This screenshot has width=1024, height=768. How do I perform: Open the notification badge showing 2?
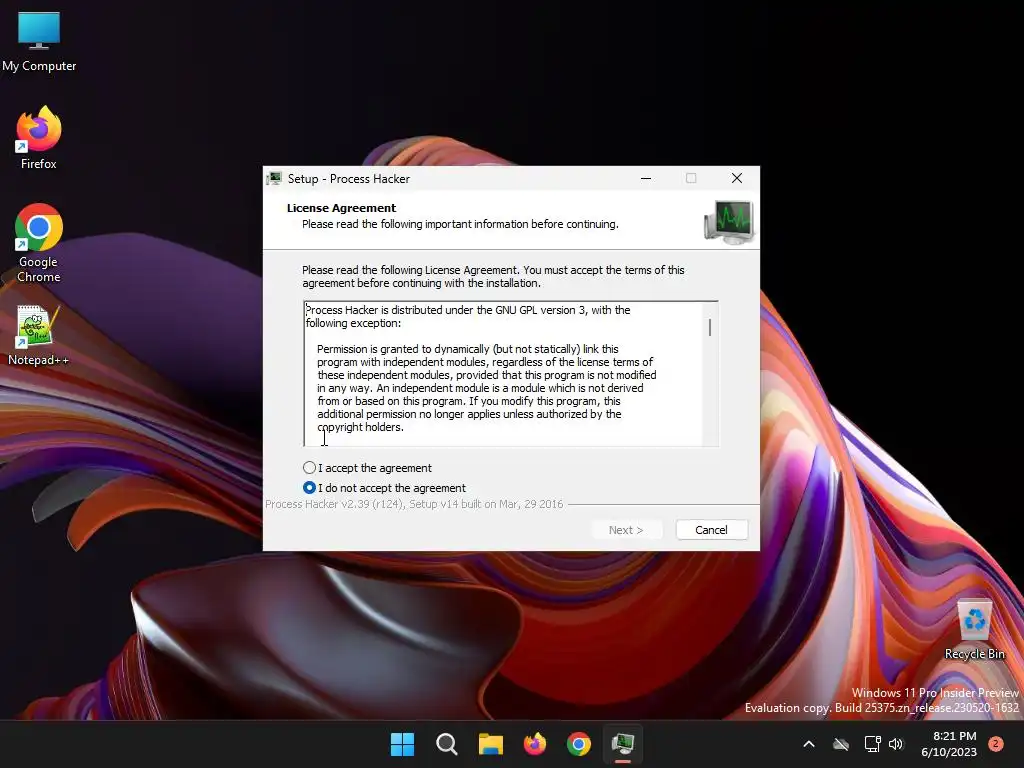coord(996,744)
